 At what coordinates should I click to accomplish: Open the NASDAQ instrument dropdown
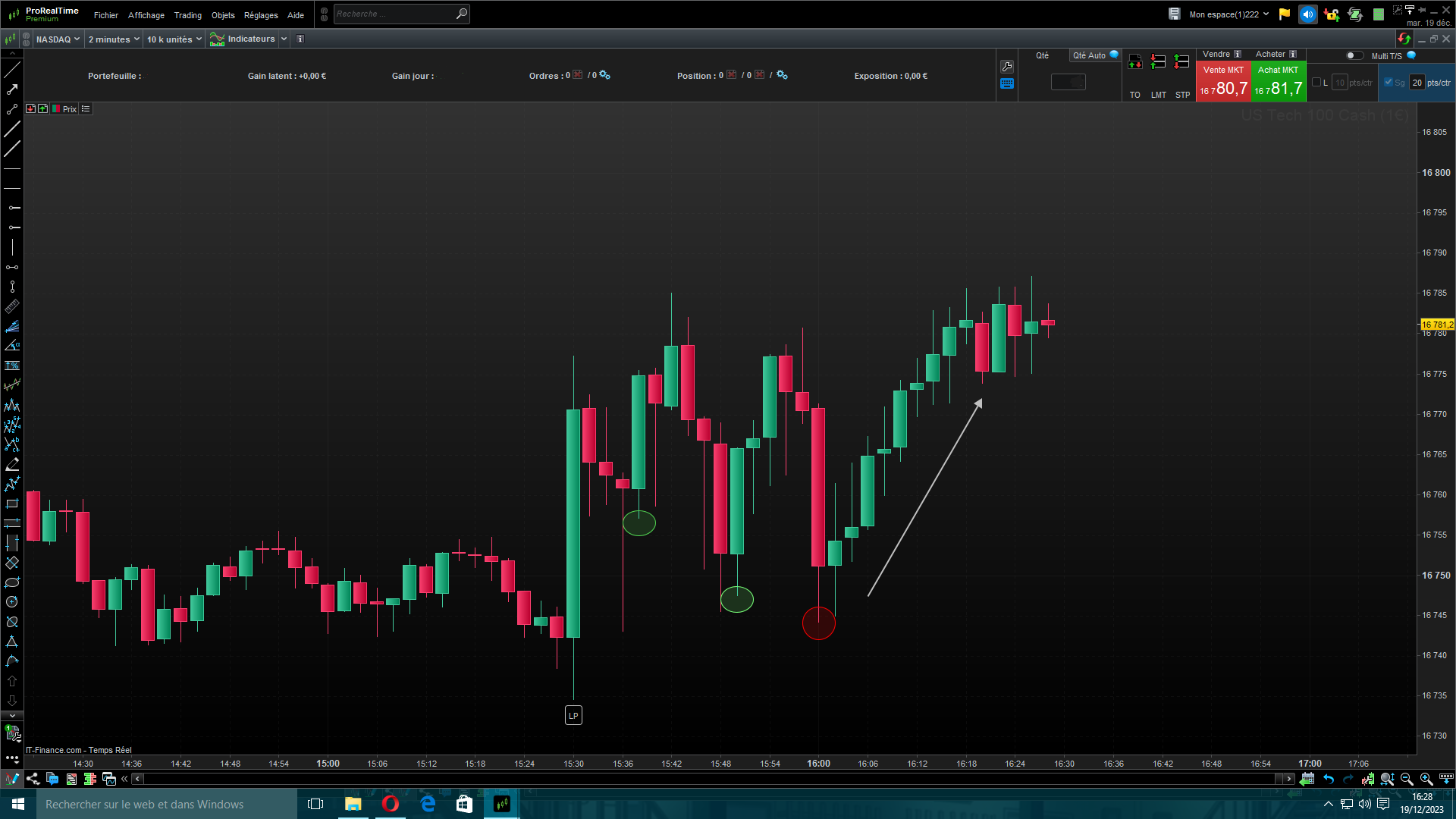pyautogui.click(x=58, y=39)
